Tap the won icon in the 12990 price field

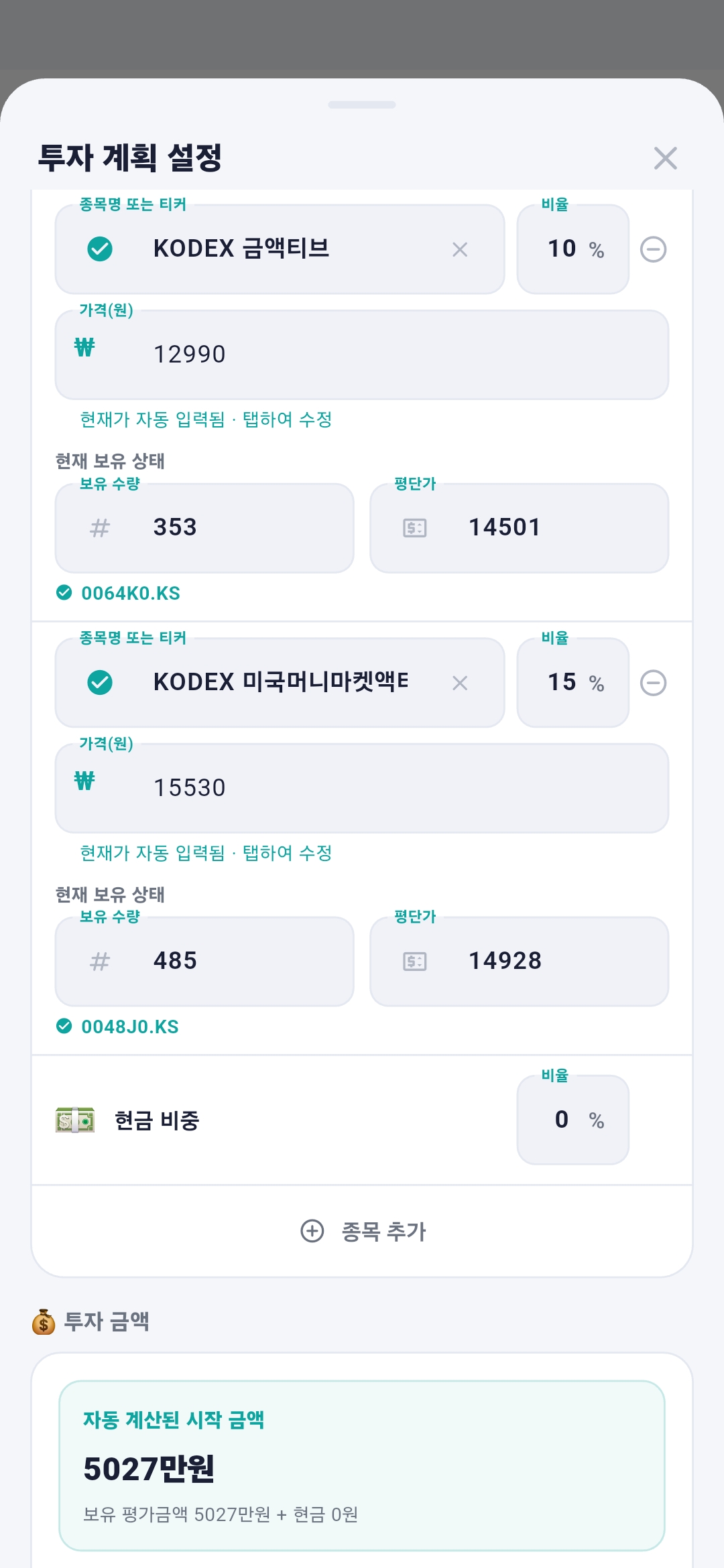pyautogui.click(x=84, y=347)
